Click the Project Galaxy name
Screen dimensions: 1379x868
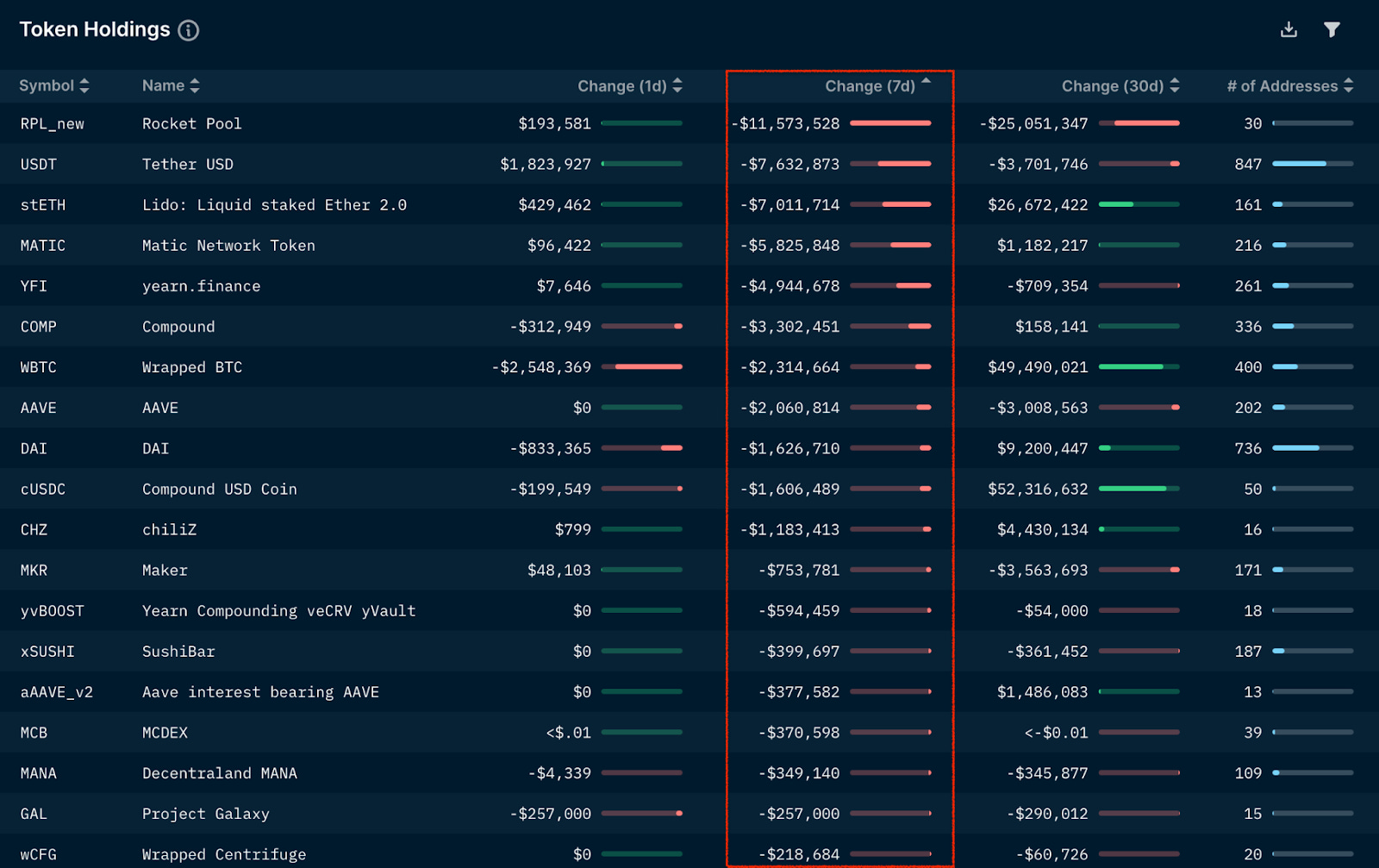pos(206,814)
